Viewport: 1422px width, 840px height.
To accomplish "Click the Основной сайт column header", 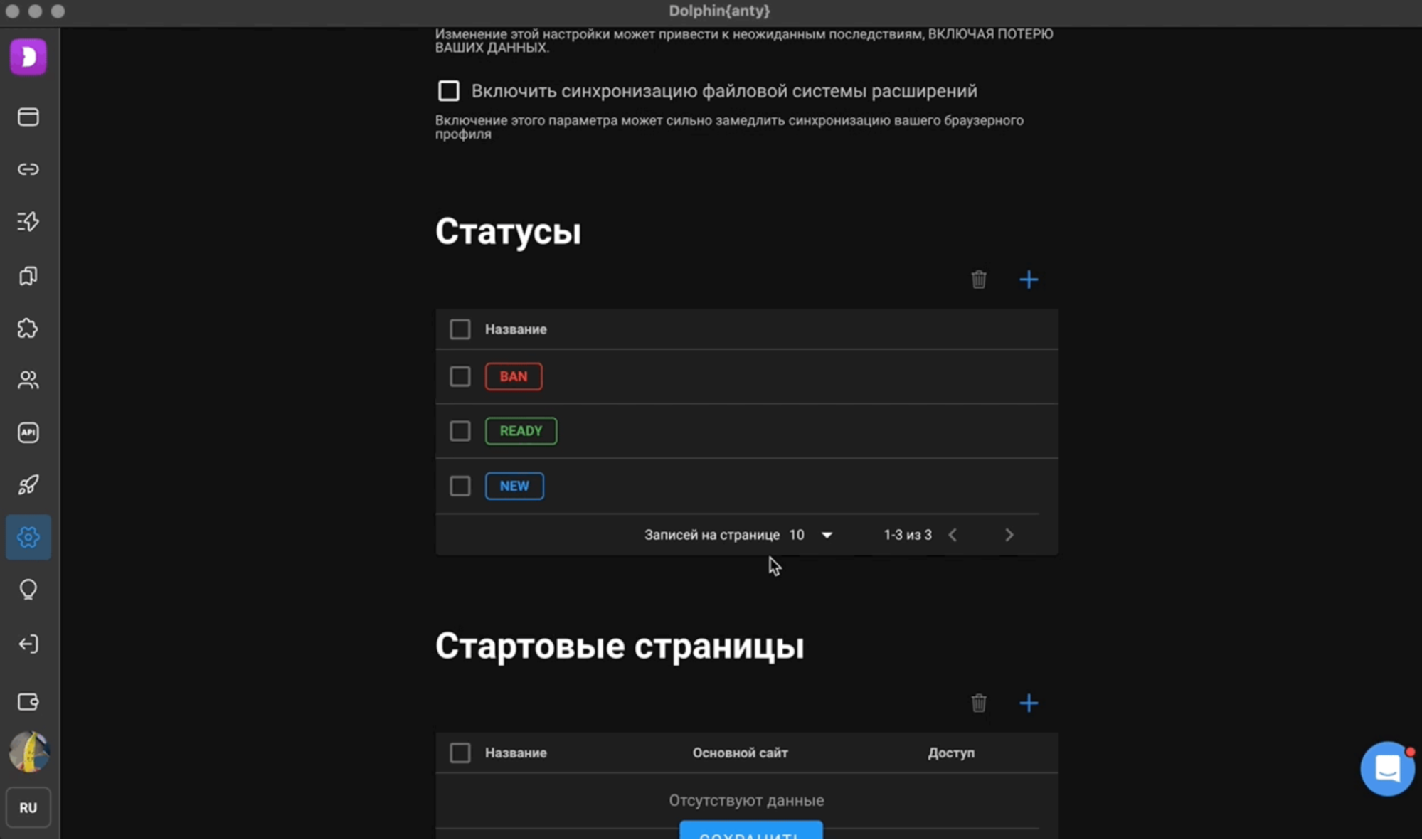I will click(x=740, y=753).
